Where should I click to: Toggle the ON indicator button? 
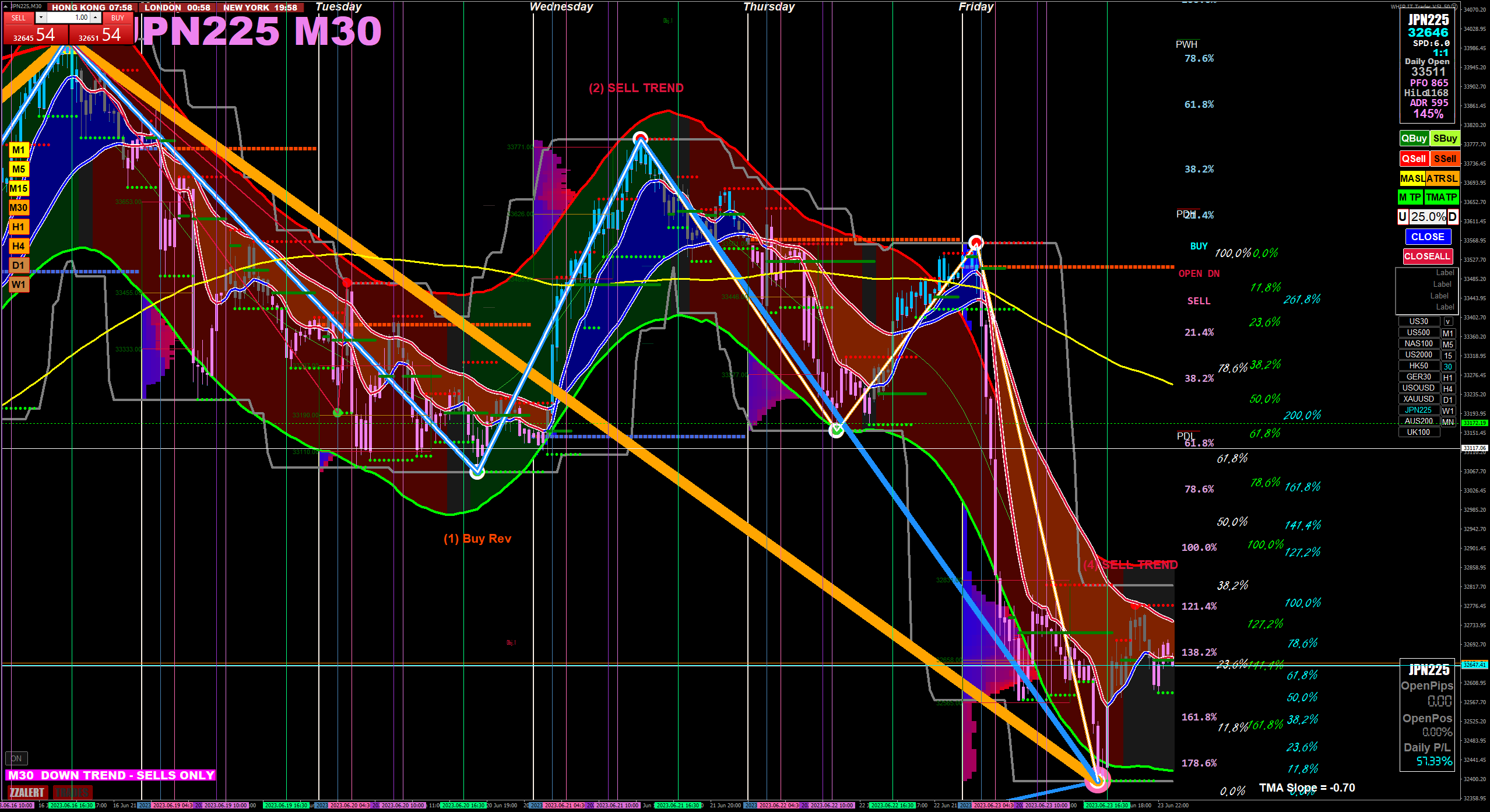[x=16, y=758]
